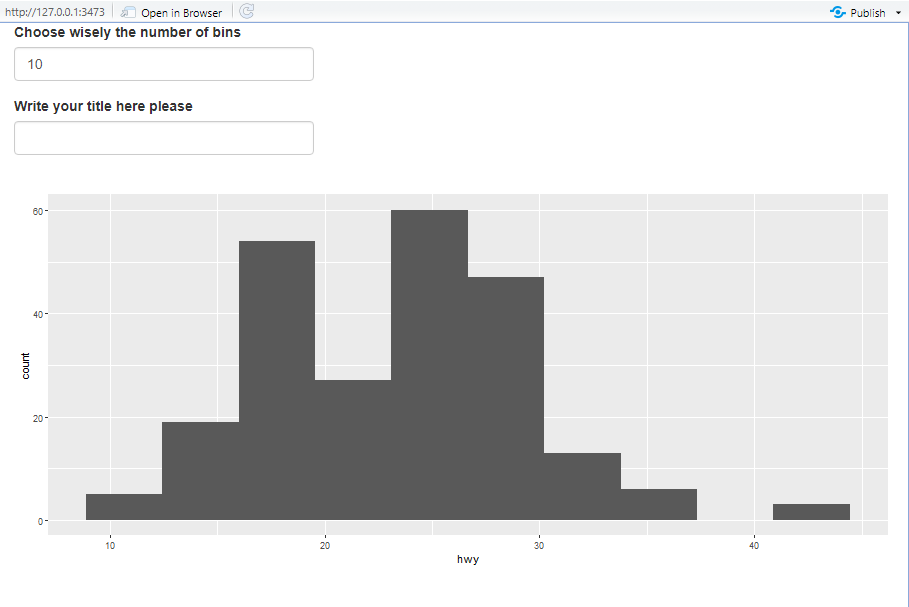Open the Publish dropdown arrow

[x=898, y=13]
